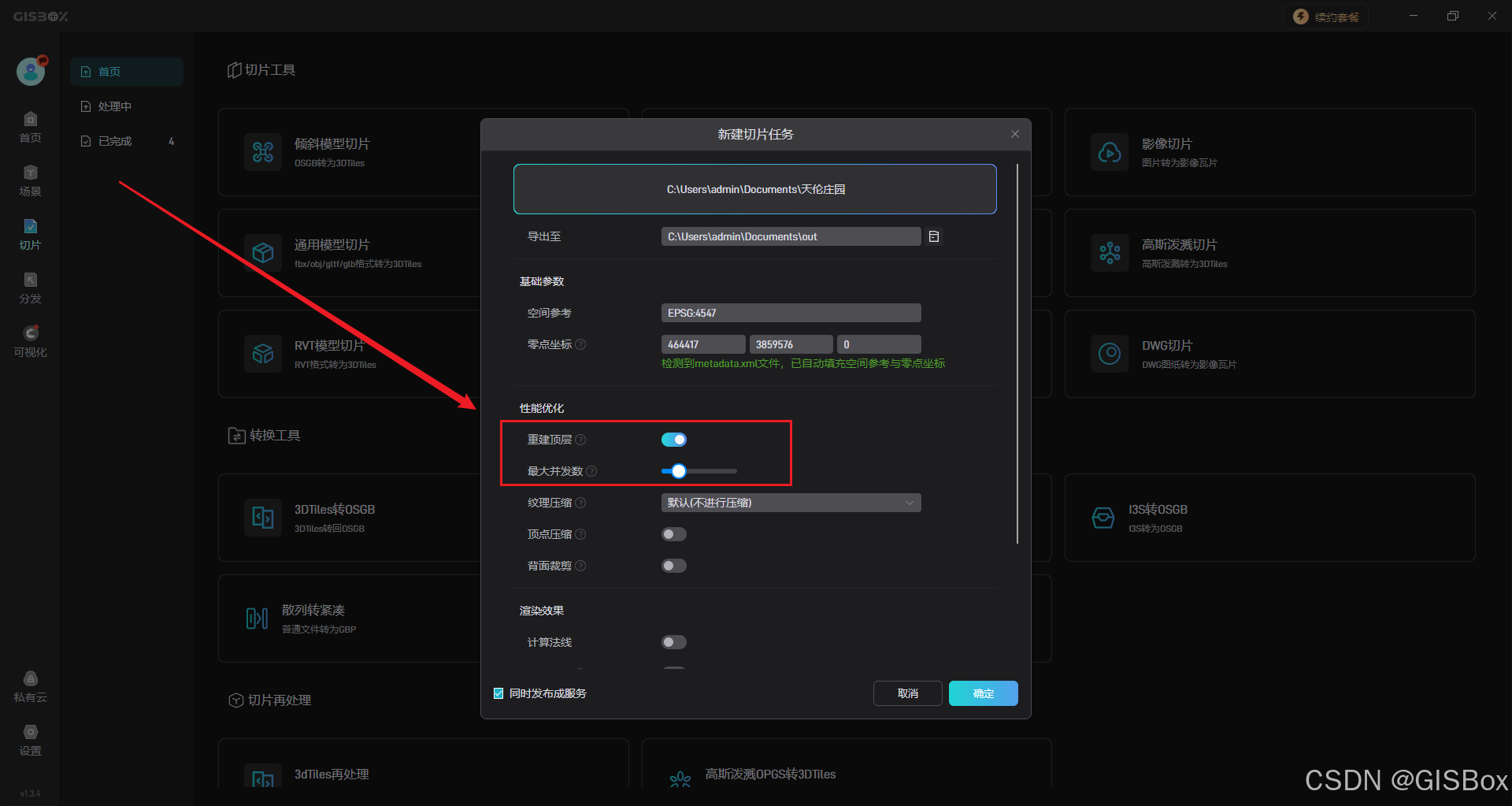Click the 确定 confirm button
The height and width of the screenshot is (806, 1512).
[x=983, y=693]
